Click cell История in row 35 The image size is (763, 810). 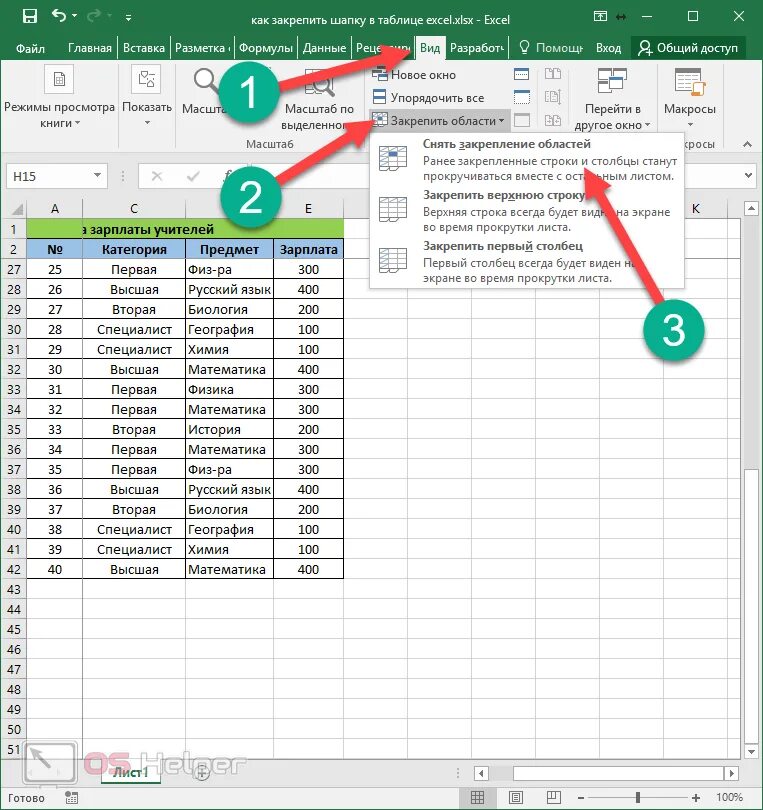click(229, 429)
